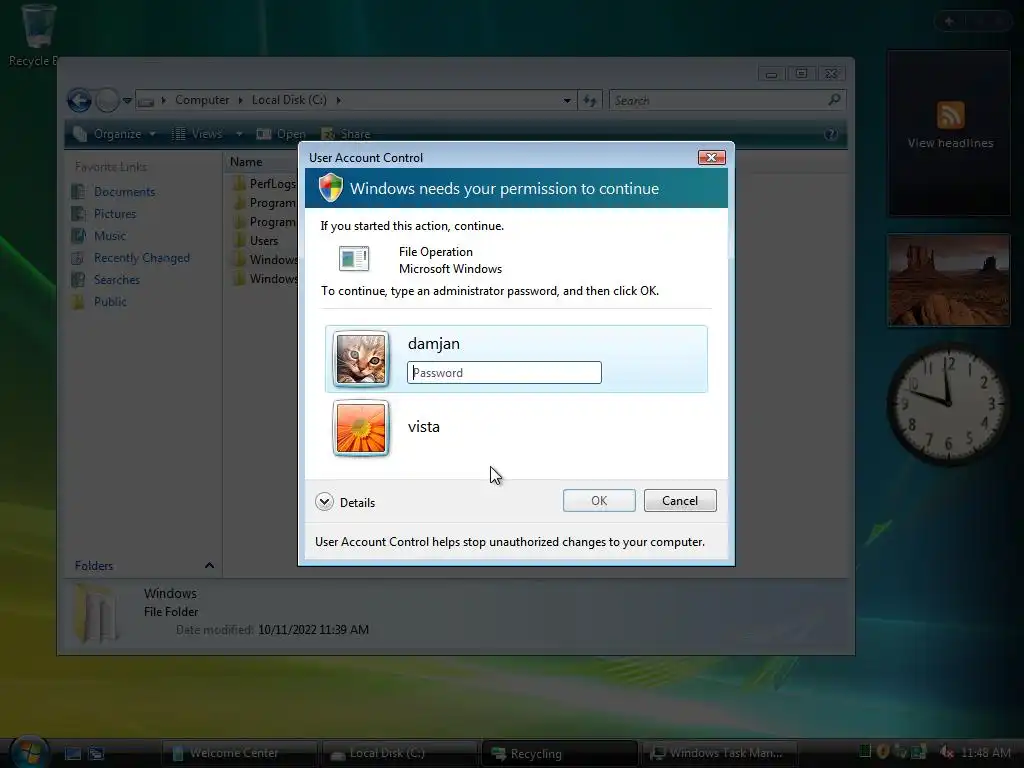Focus the damjan Password field
The image size is (1024, 768).
pyautogui.click(x=504, y=372)
